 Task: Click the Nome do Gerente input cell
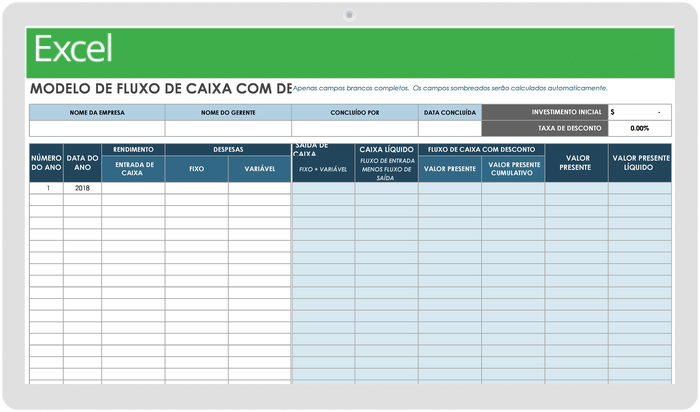(228, 128)
